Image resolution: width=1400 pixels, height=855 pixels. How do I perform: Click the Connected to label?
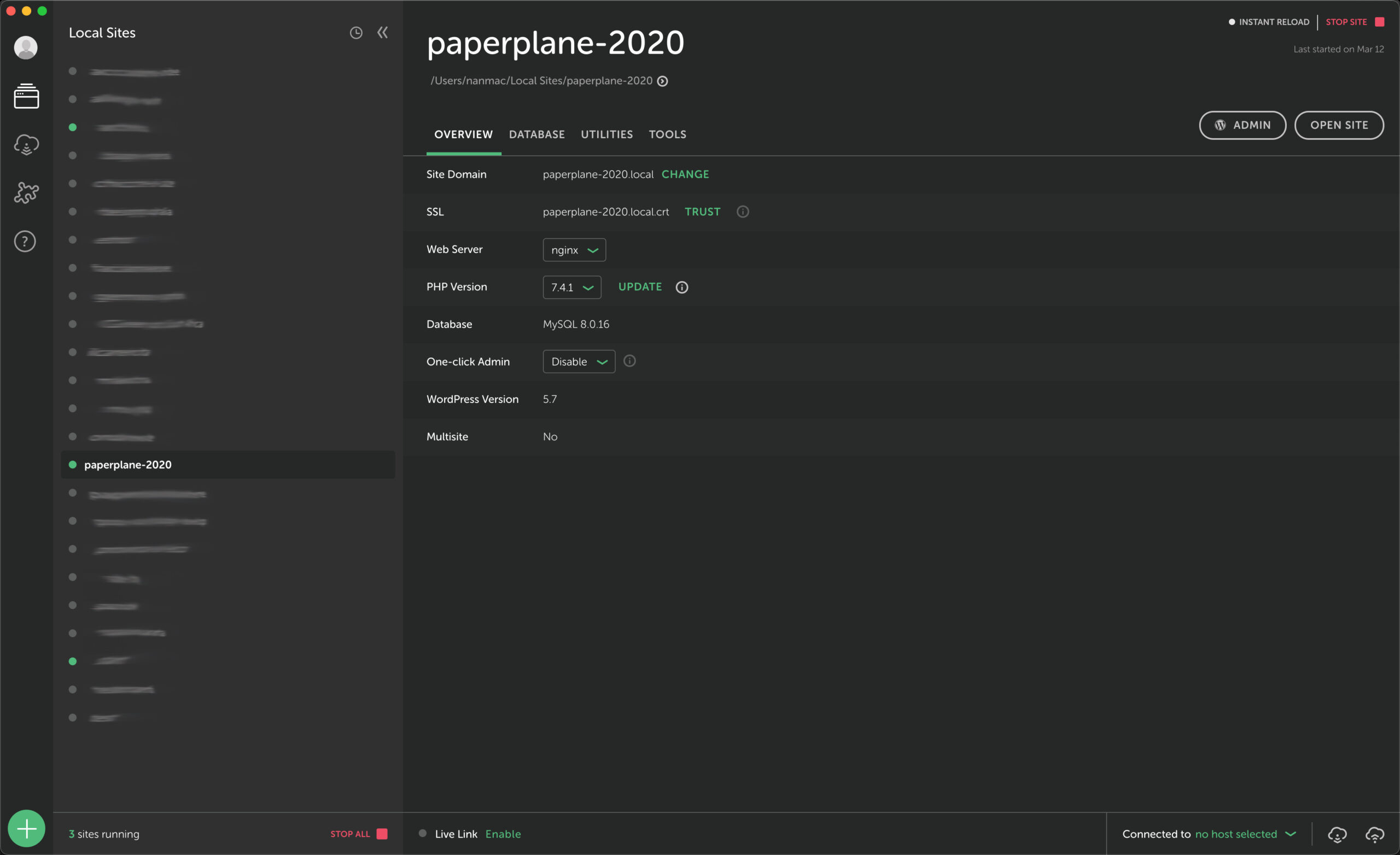1156,834
